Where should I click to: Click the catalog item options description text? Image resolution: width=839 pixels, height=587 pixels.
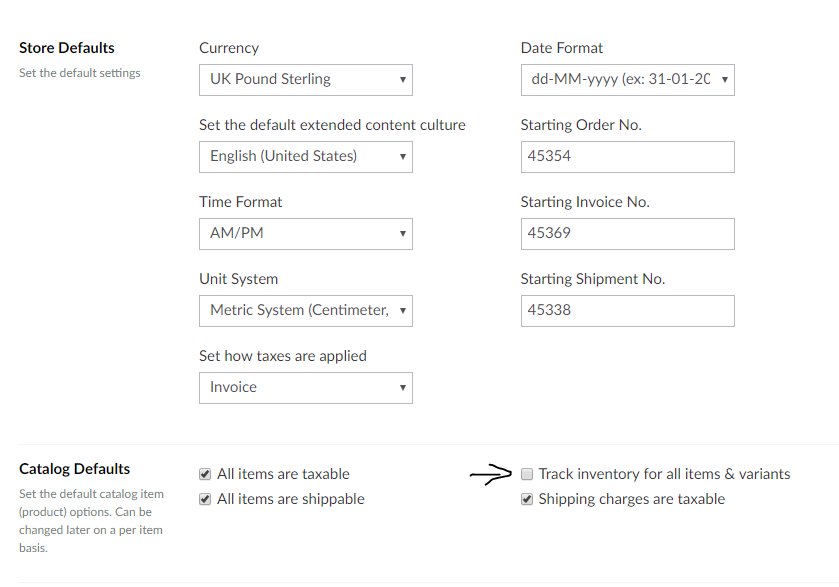[x=91, y=521]
